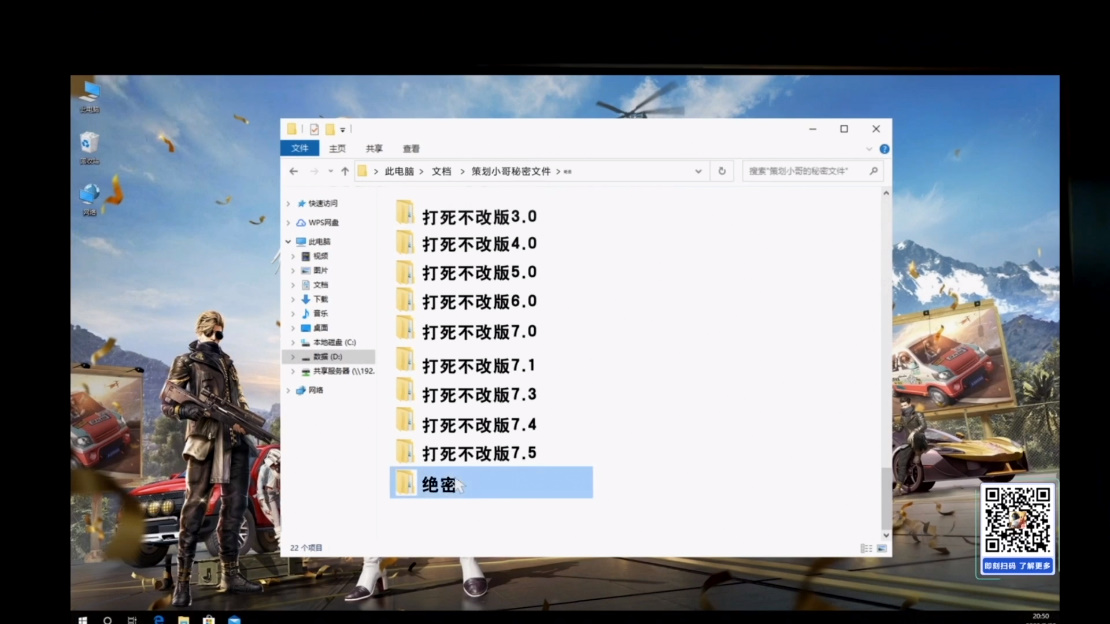Screen dimensions: 1110x624
Task: Select 共享服务器 network drive
Action: coord(337,371)
